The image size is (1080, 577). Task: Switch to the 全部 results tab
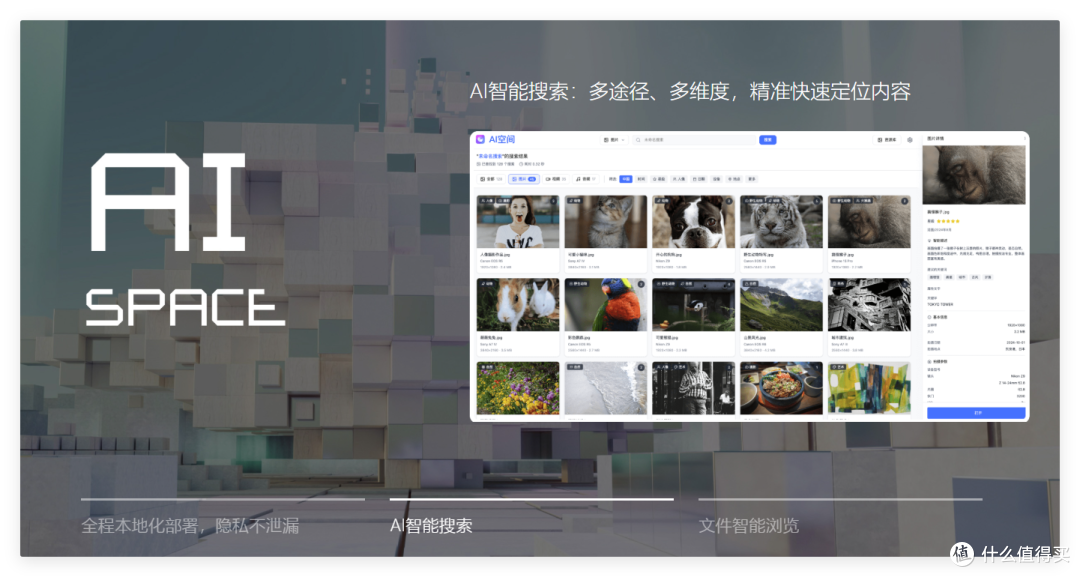pyautogui.click(x=491, y=179)
